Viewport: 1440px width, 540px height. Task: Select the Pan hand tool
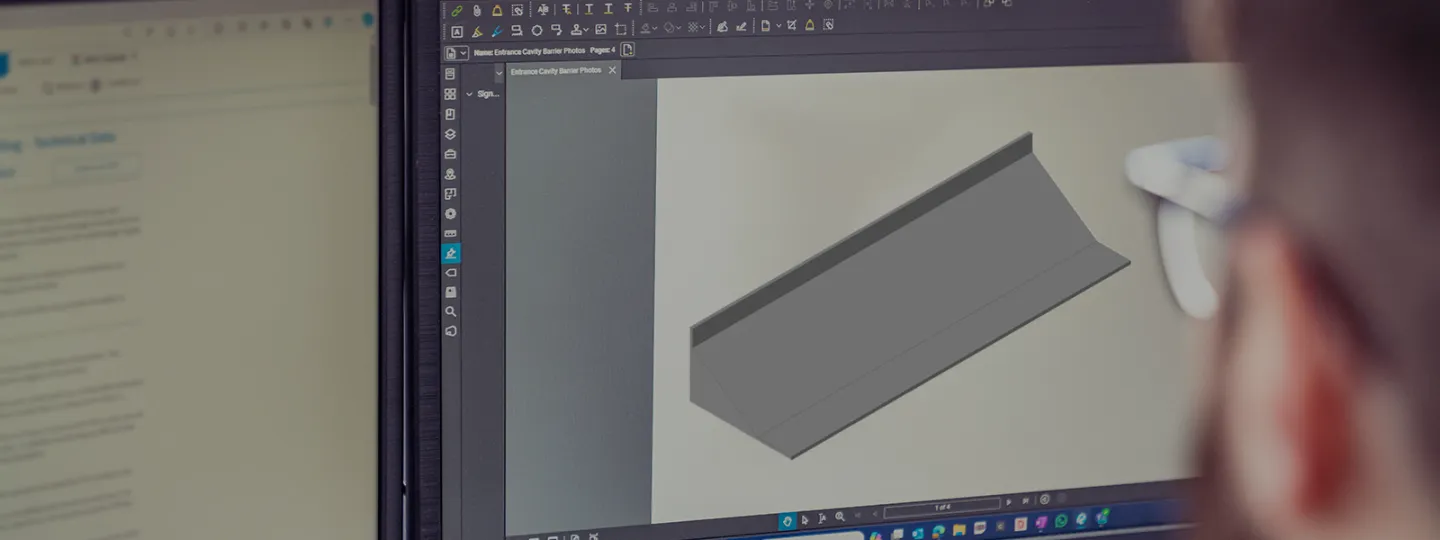point(787,521)
